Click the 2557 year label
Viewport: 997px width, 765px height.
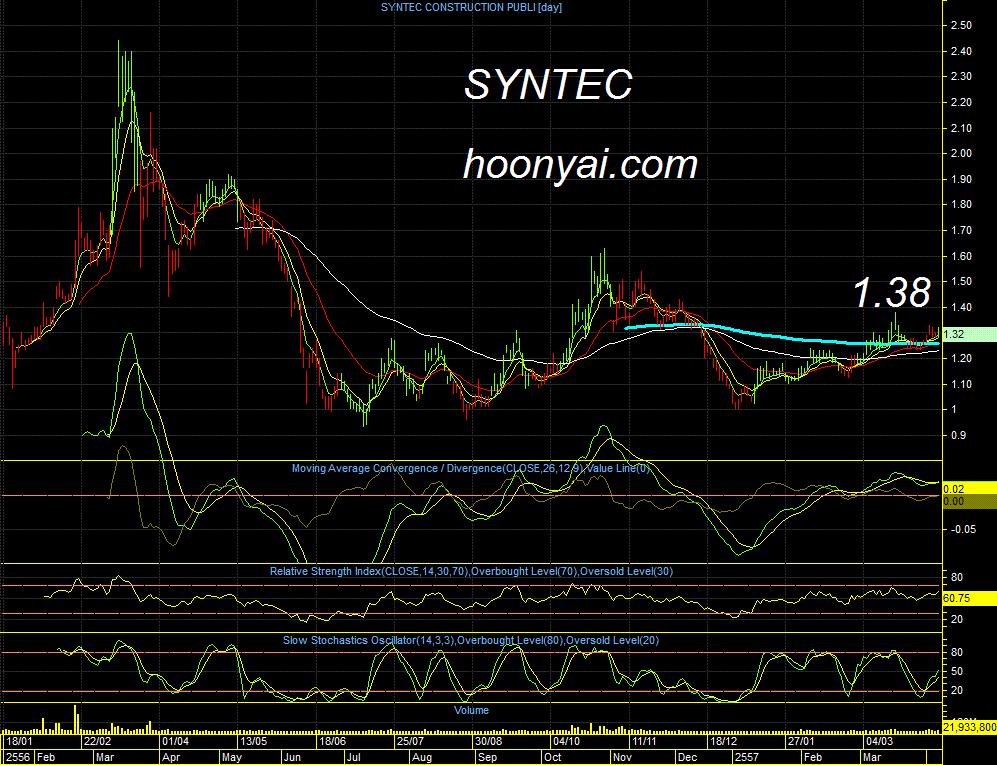point(746,757)
